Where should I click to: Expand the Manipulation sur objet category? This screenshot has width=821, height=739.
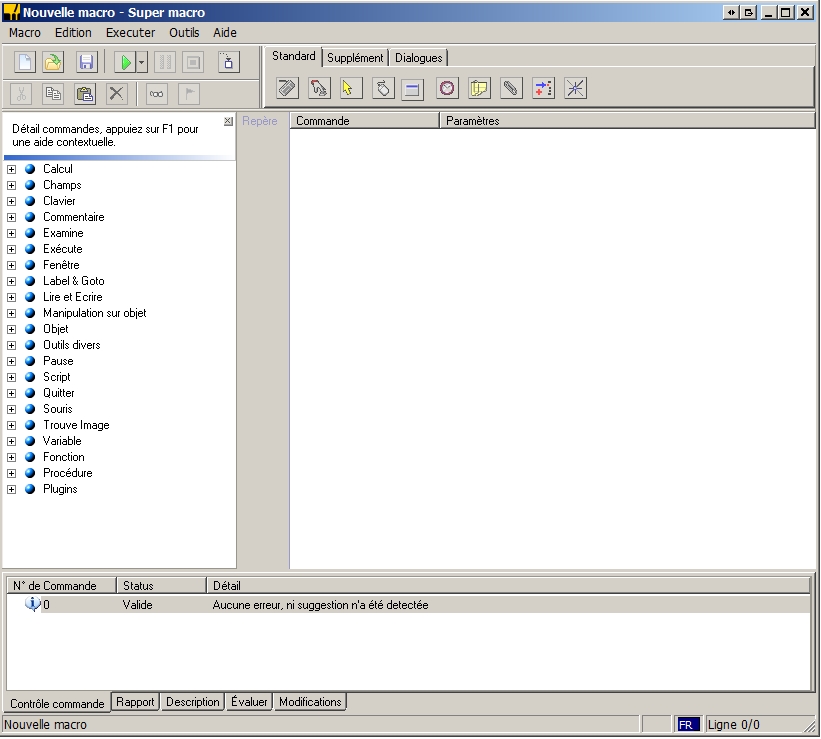tap(12, 313)
